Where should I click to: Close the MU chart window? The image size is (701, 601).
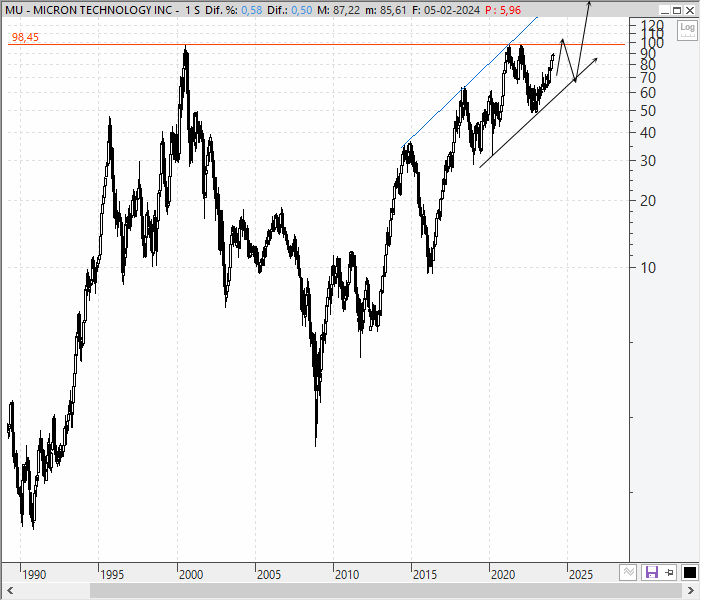coord(690,10)
